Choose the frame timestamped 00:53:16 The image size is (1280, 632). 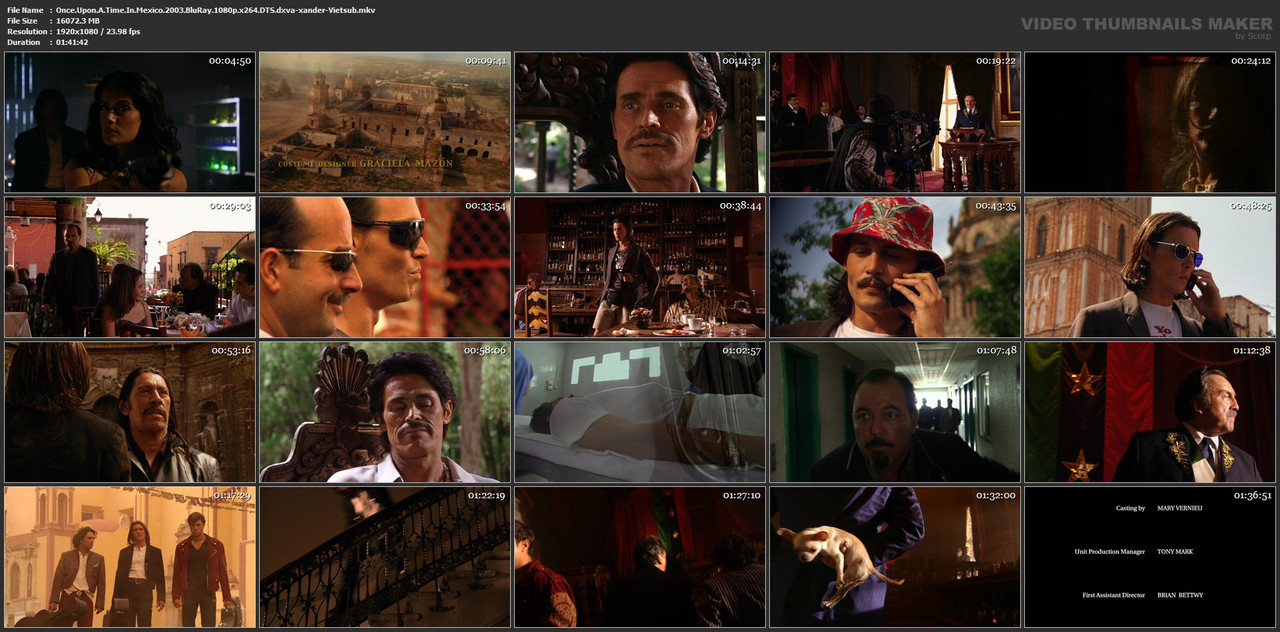pos(130,412)
